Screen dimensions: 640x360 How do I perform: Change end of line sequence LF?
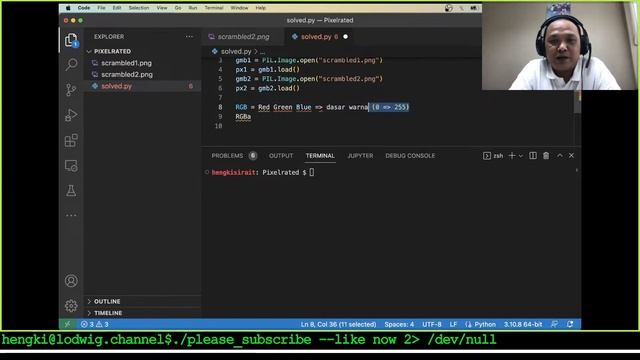point(453,324)
